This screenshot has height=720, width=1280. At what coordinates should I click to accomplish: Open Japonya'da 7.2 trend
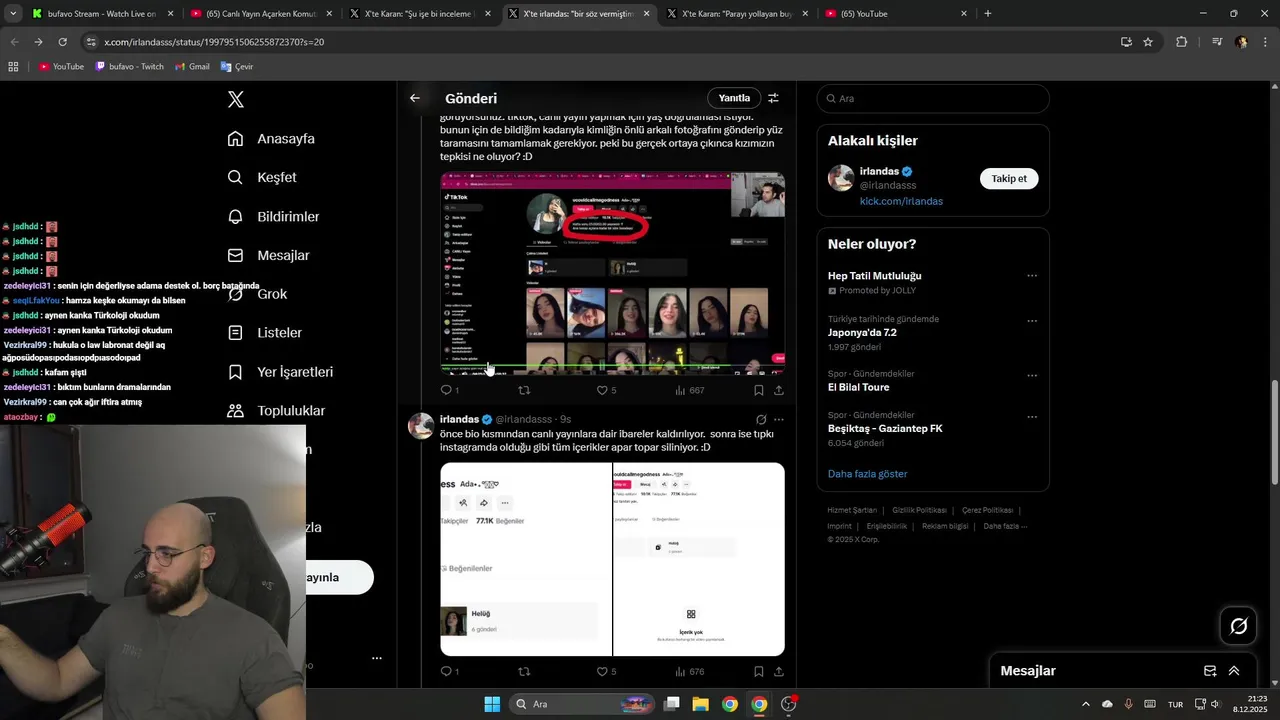[x=862, y=333]
